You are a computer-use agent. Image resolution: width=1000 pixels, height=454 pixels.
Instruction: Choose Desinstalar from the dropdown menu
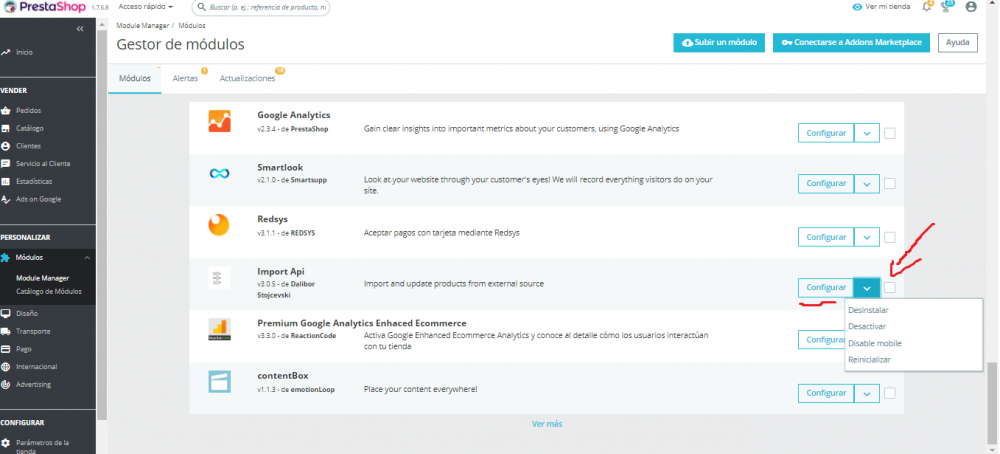[868, 310]
